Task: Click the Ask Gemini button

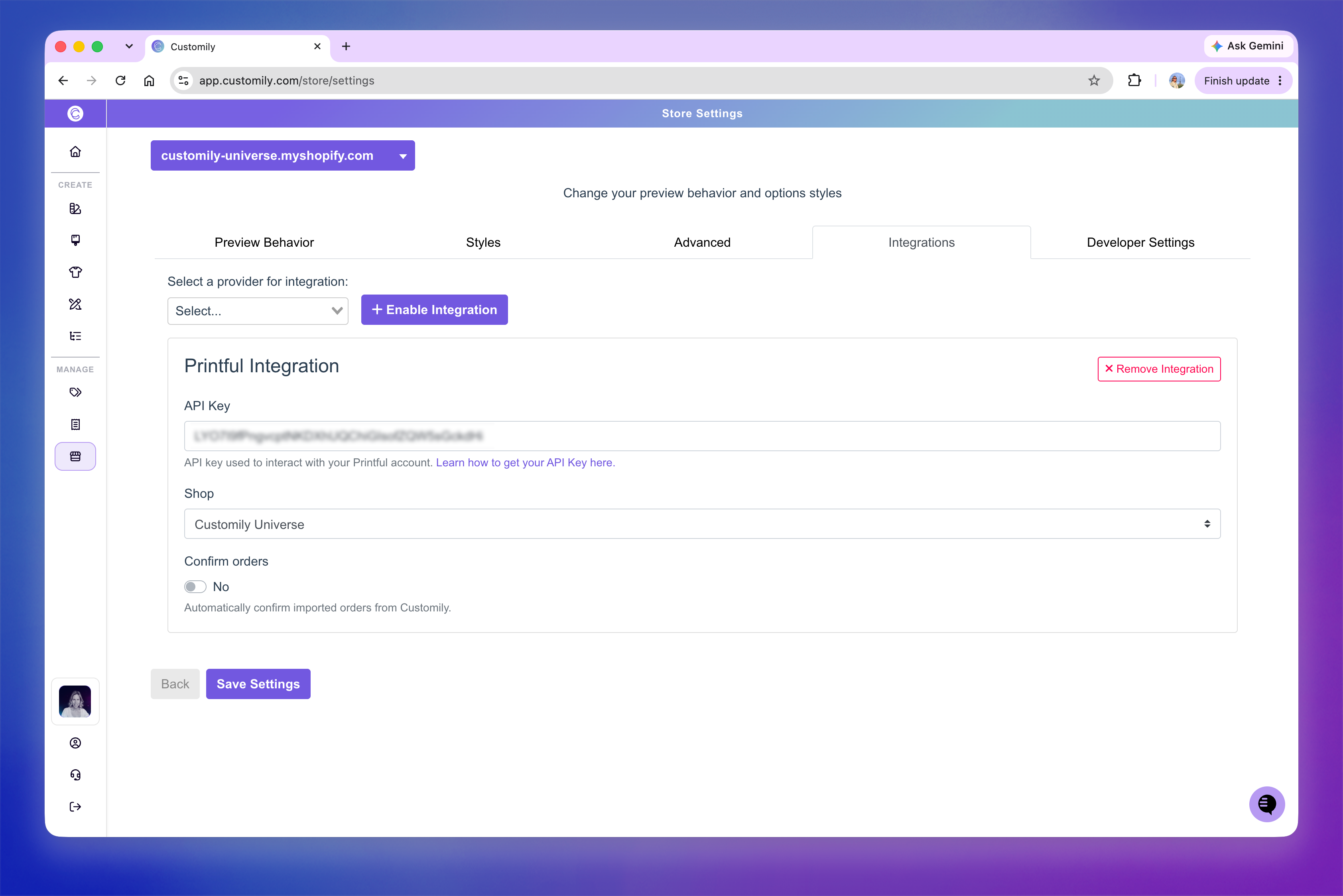Action: click(x=1248, y=46)
